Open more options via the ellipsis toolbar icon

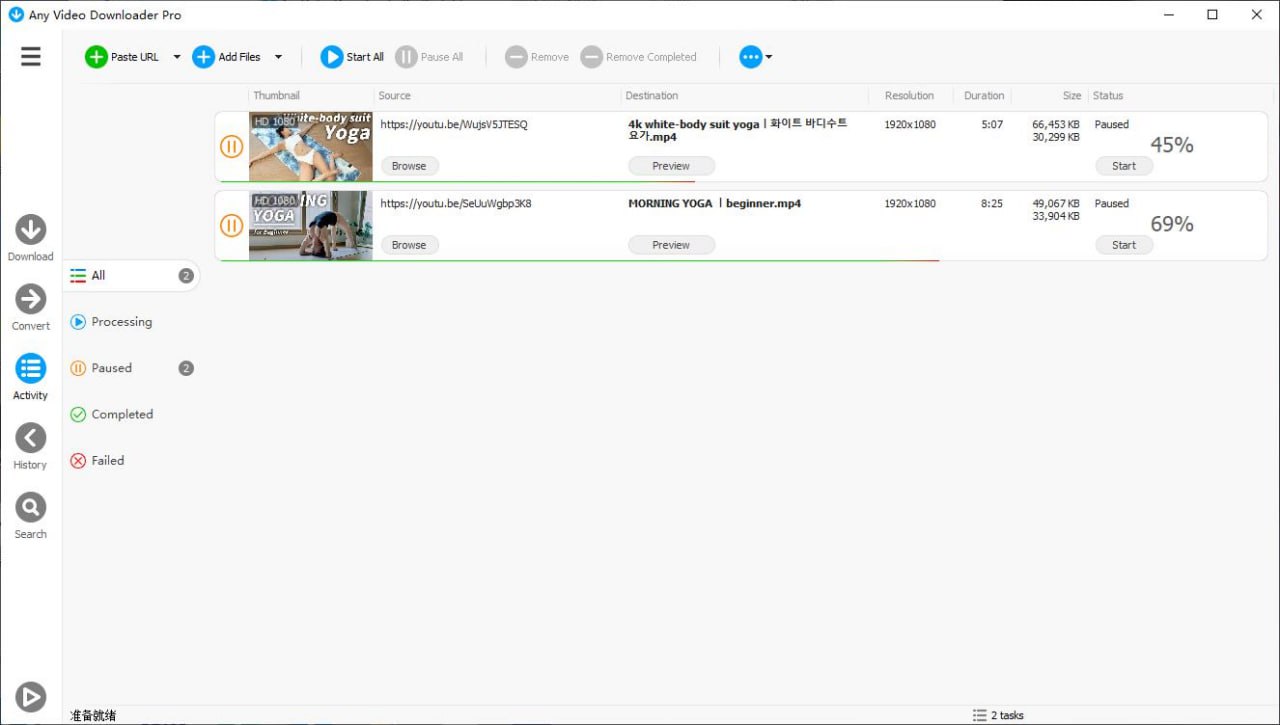pos(750,57)
